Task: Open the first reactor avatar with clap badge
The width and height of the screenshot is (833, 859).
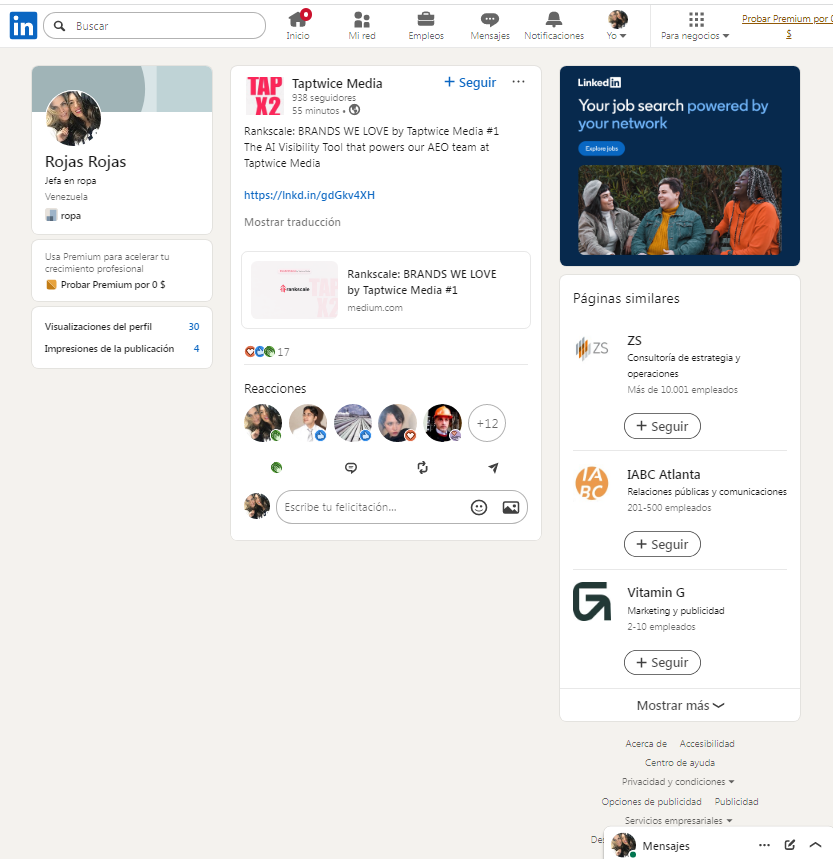Action: (x=263, y=423)
